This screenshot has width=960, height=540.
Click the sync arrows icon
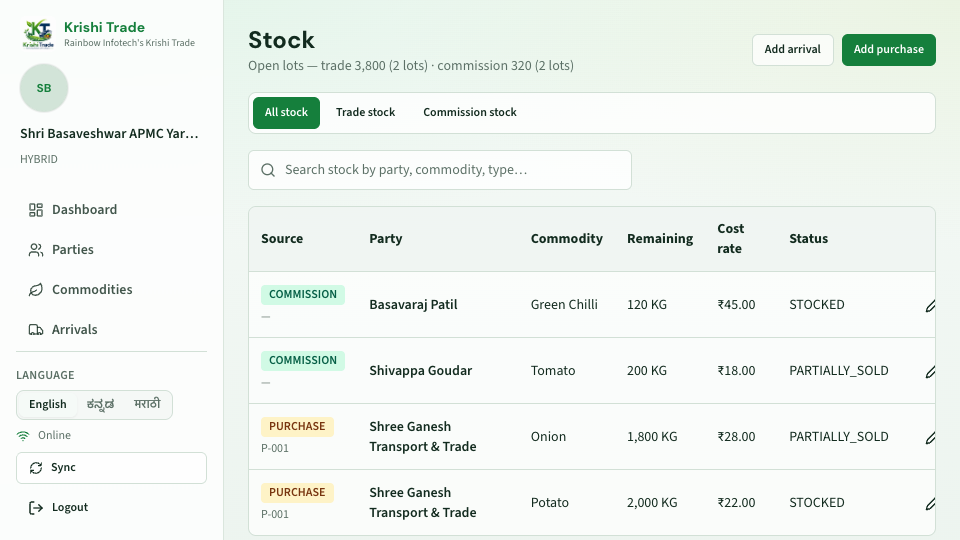(36, 468)
